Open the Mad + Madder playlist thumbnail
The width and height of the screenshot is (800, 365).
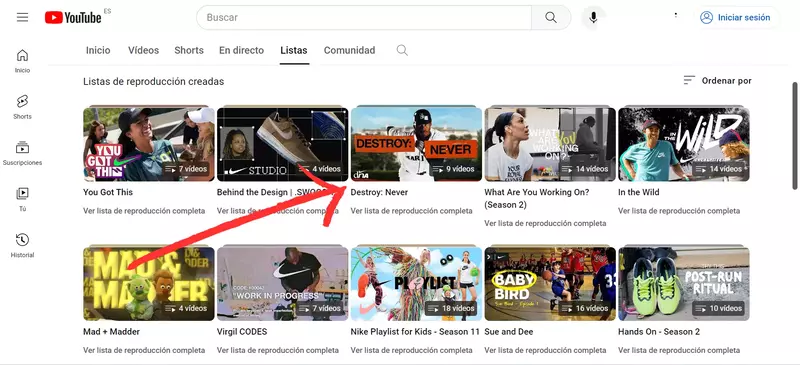coord(149,283)
